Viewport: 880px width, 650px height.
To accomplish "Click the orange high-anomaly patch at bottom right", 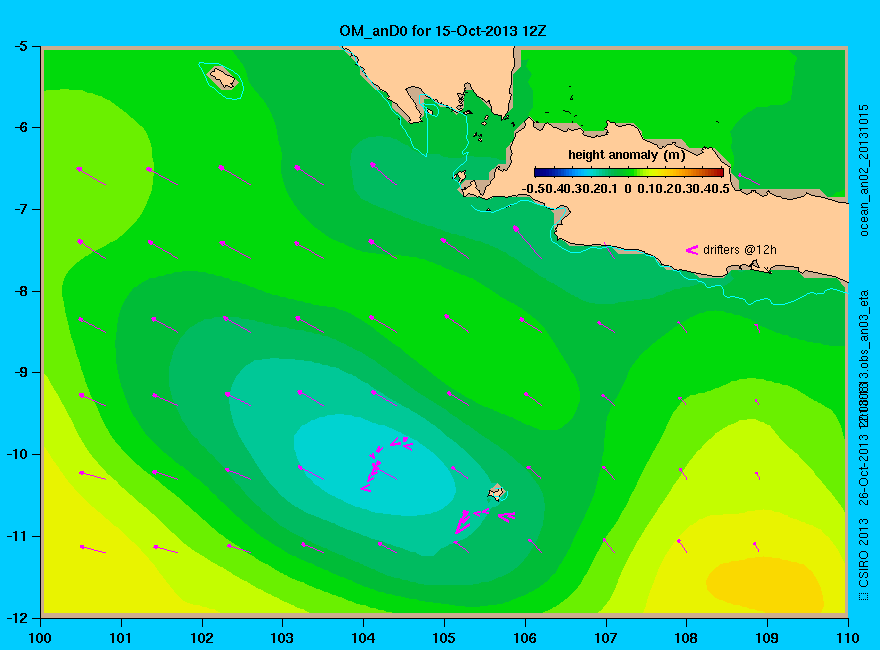I will click(764, 585).
